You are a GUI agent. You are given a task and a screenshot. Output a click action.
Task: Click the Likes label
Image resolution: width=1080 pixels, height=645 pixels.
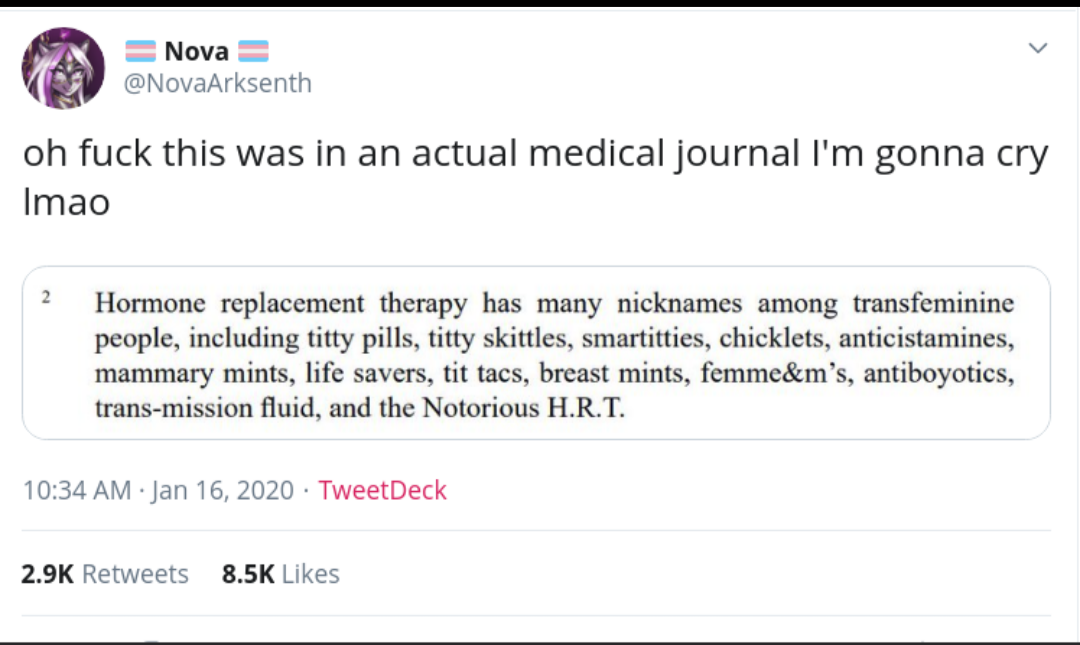(311, 574)
